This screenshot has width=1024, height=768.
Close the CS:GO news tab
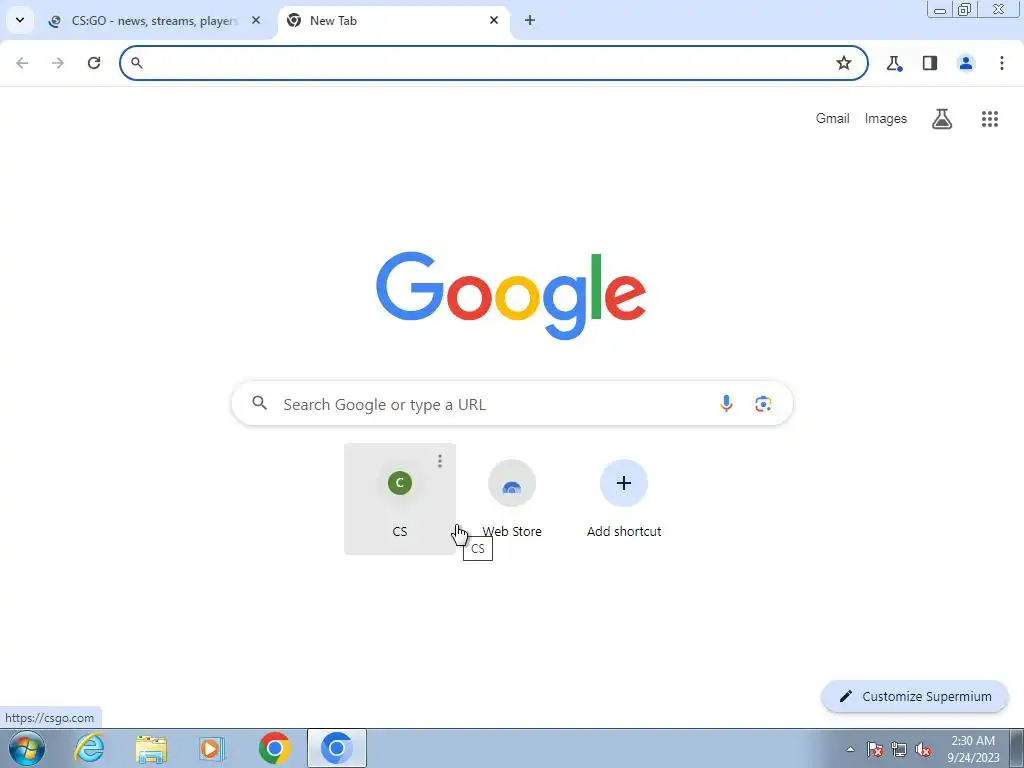click(256, 20)
